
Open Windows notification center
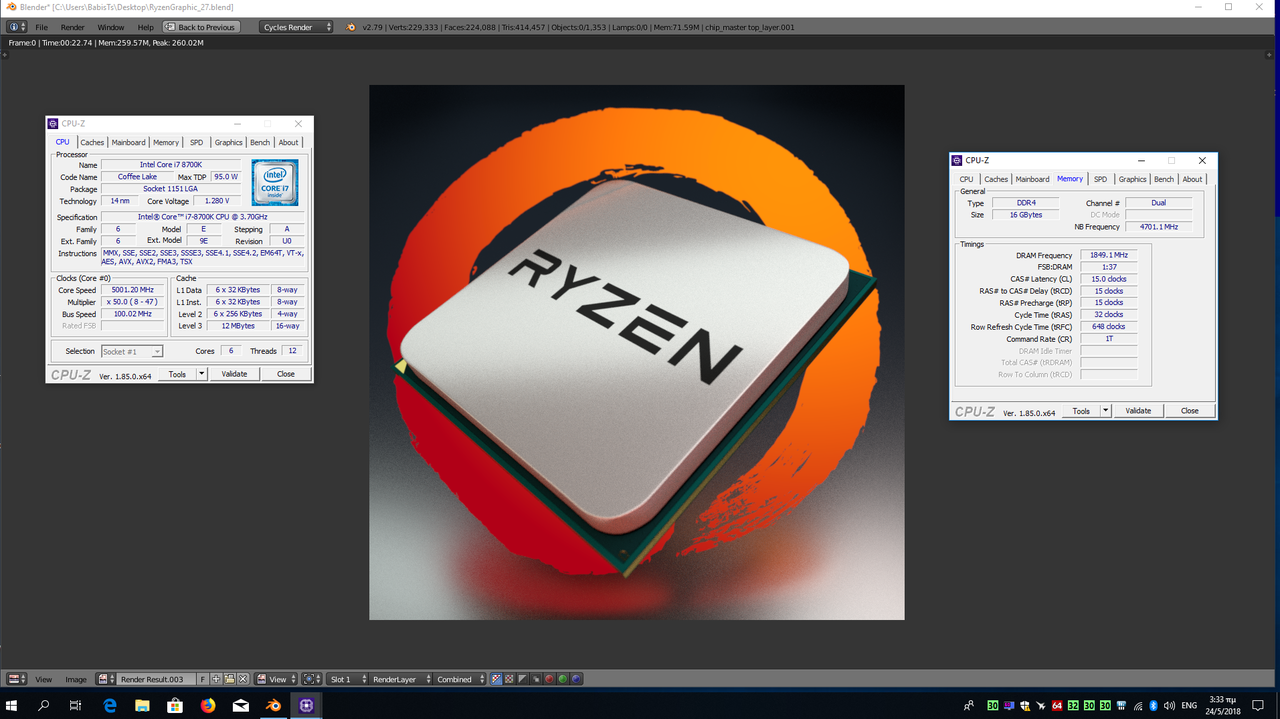[x=1258, y=706]
